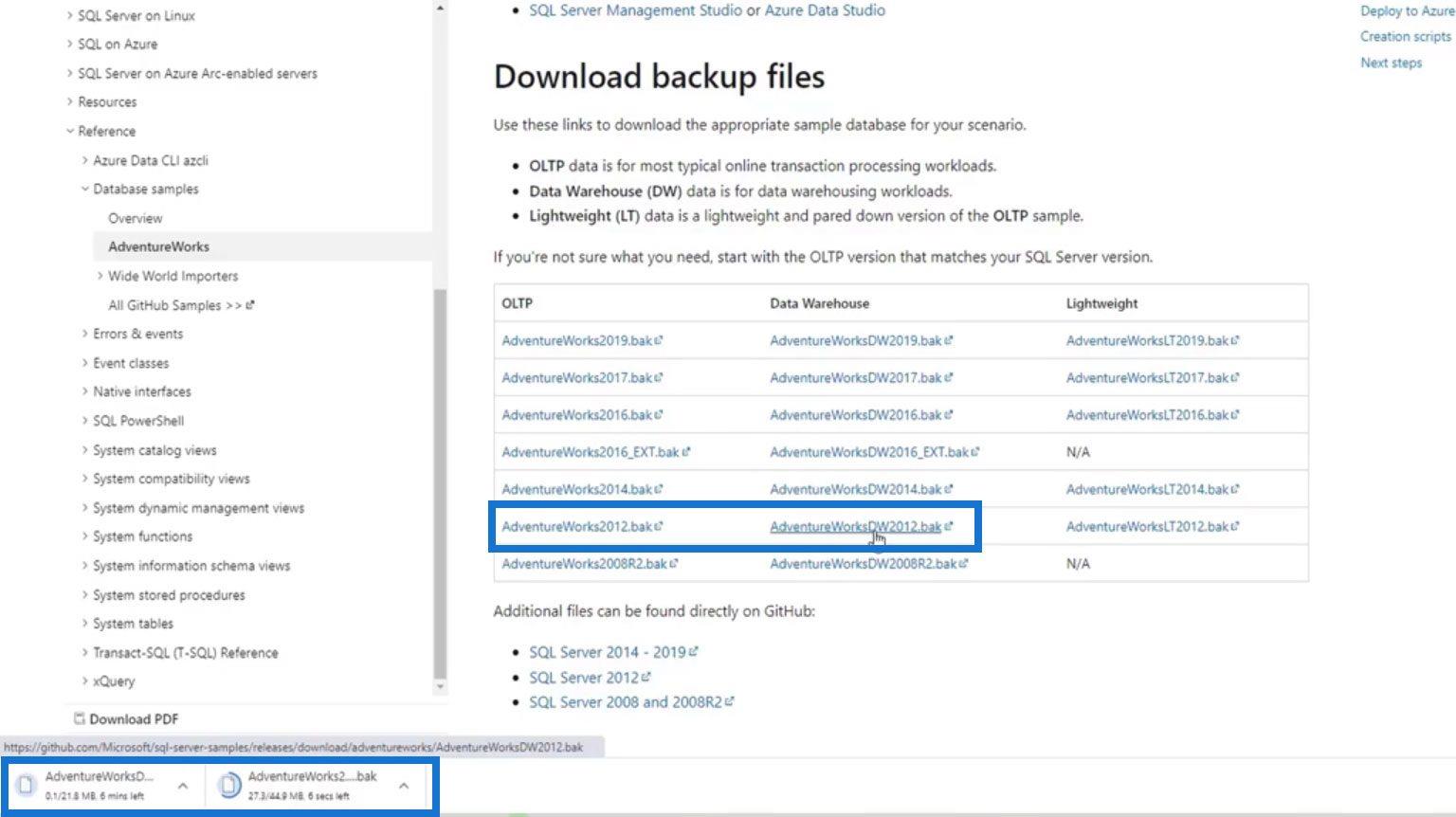Open SQL Server 2008 and 2008R2 link

631,702
